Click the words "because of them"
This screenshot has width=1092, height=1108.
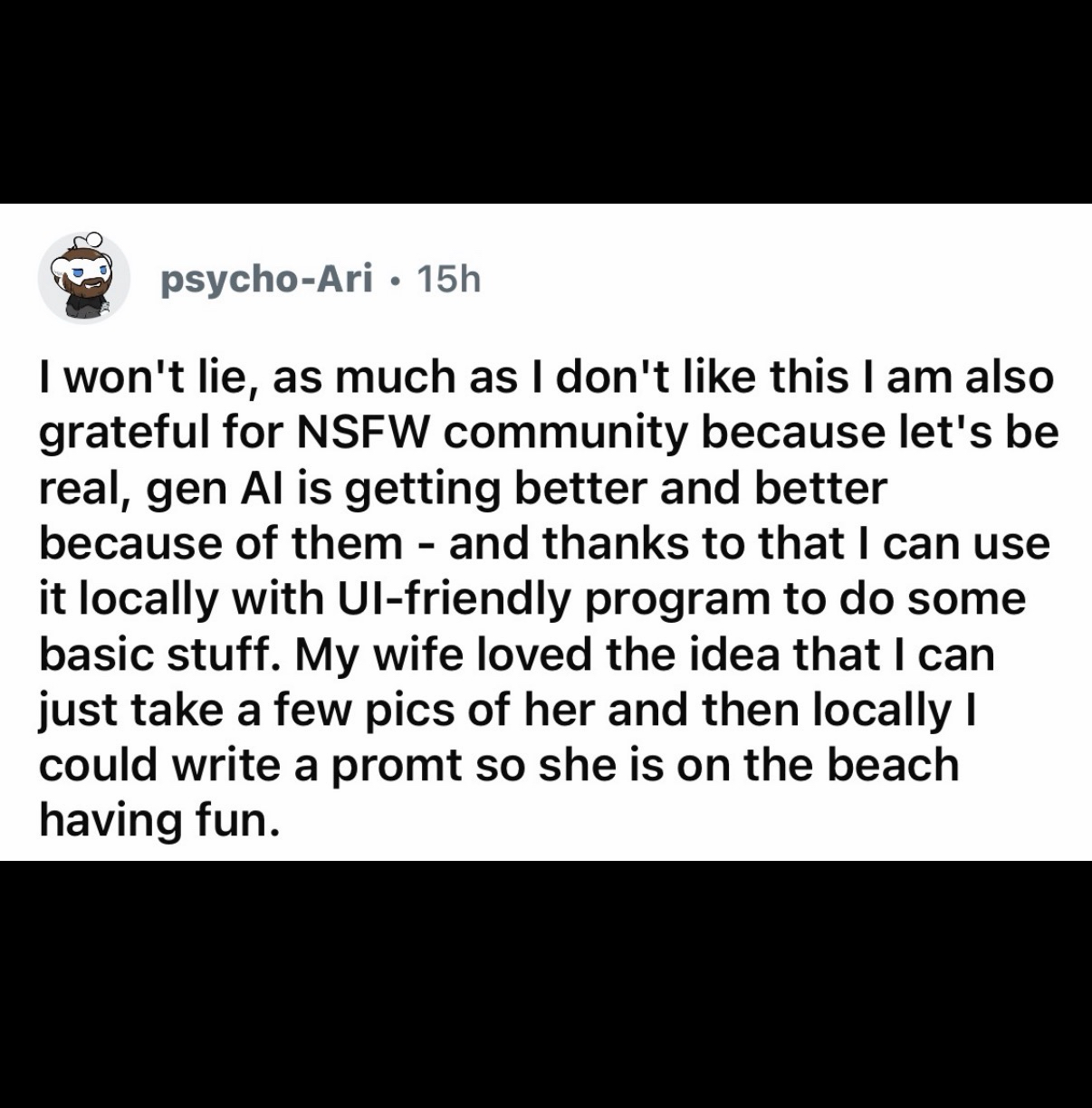(221, 543)
